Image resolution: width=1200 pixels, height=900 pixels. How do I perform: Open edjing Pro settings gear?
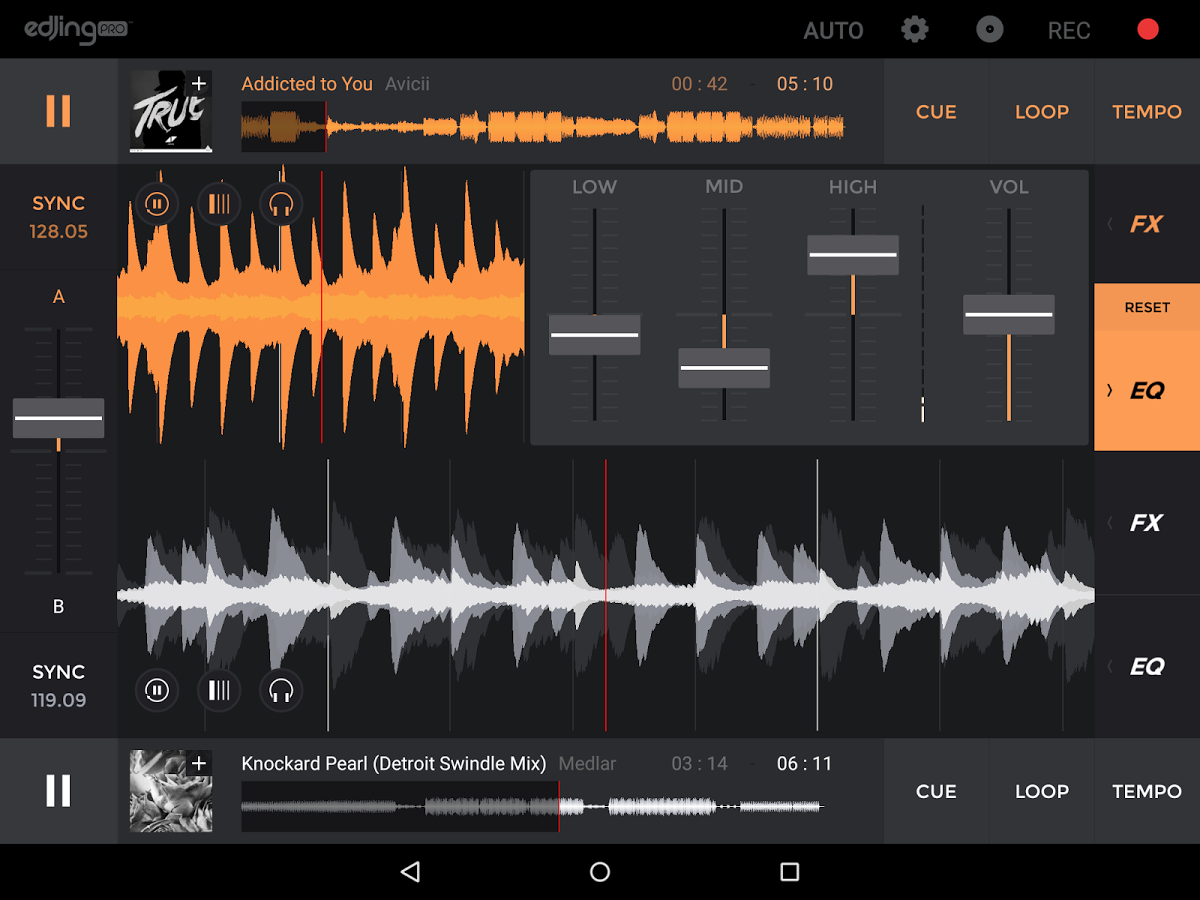pyautogui.click(x=914, y=29)
